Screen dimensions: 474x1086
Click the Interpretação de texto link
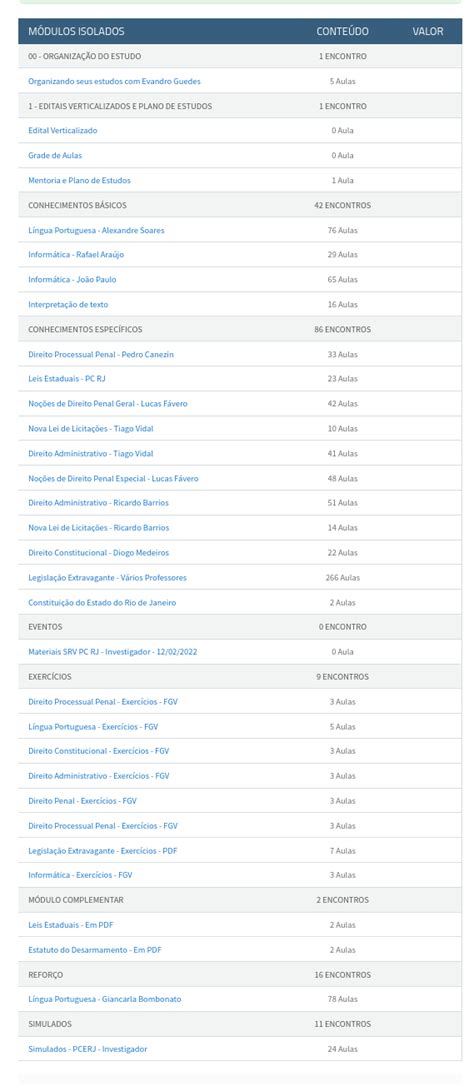click(68, 304)
